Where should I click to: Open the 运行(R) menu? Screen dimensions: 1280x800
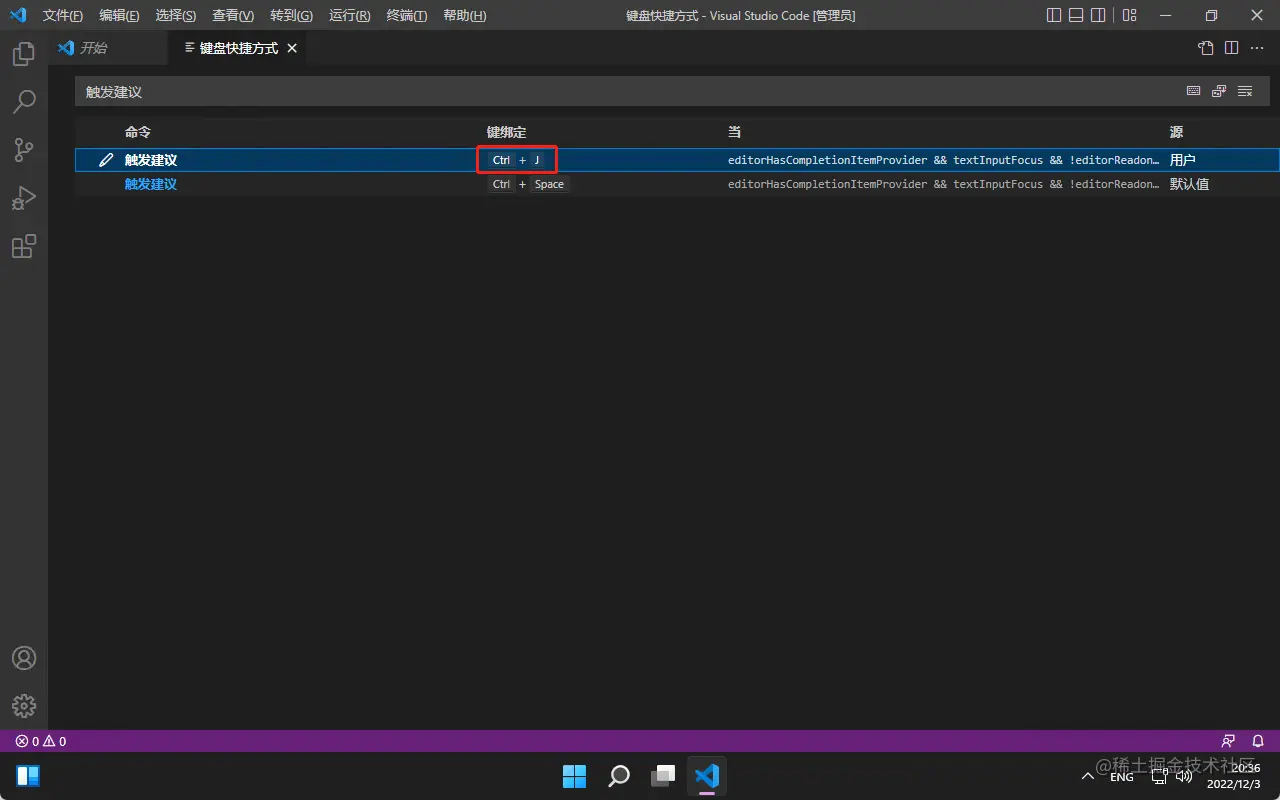click(x=349, y=16)
